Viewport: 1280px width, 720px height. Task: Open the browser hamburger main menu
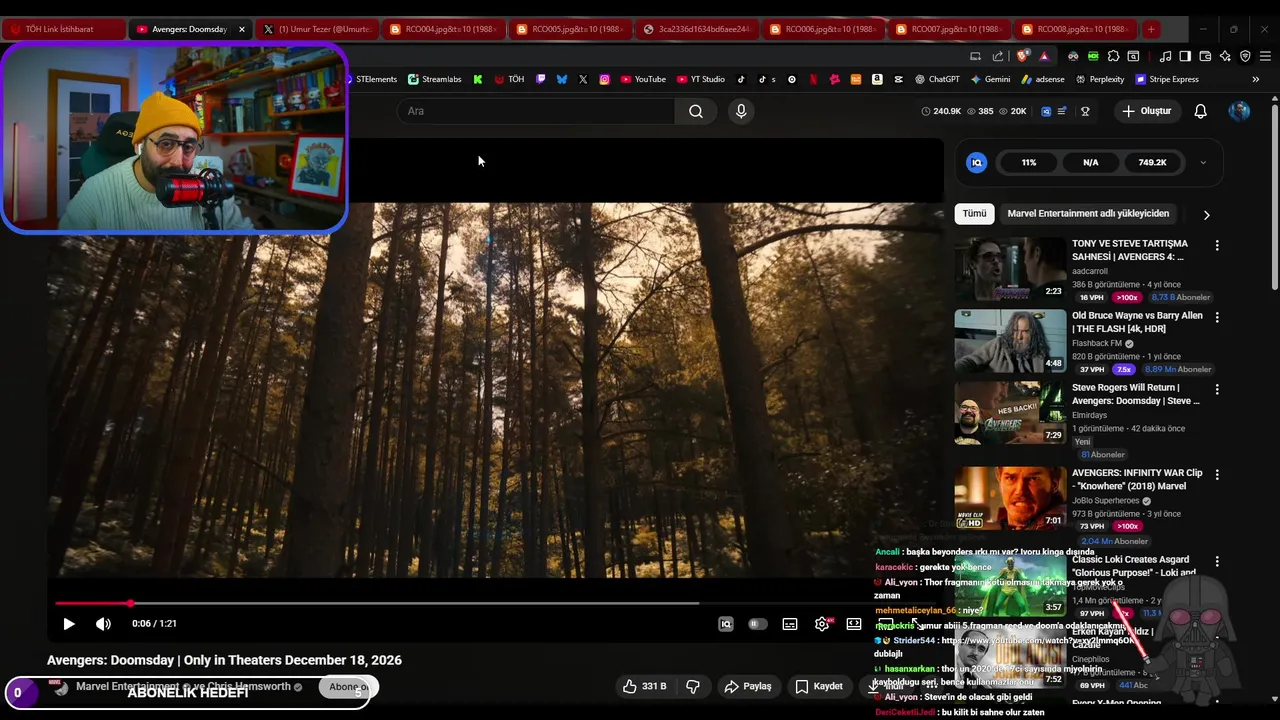point(1265,56)
